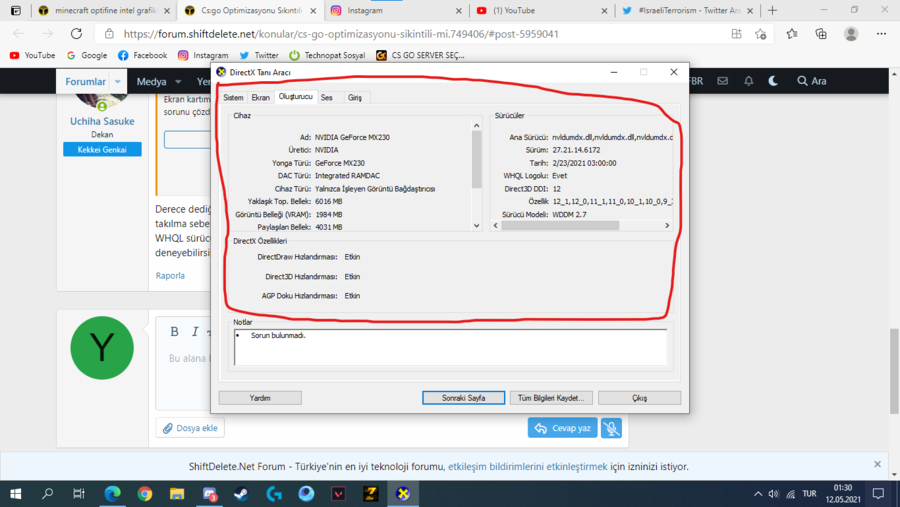Click the Cevap yaz button

click(562, 428)
